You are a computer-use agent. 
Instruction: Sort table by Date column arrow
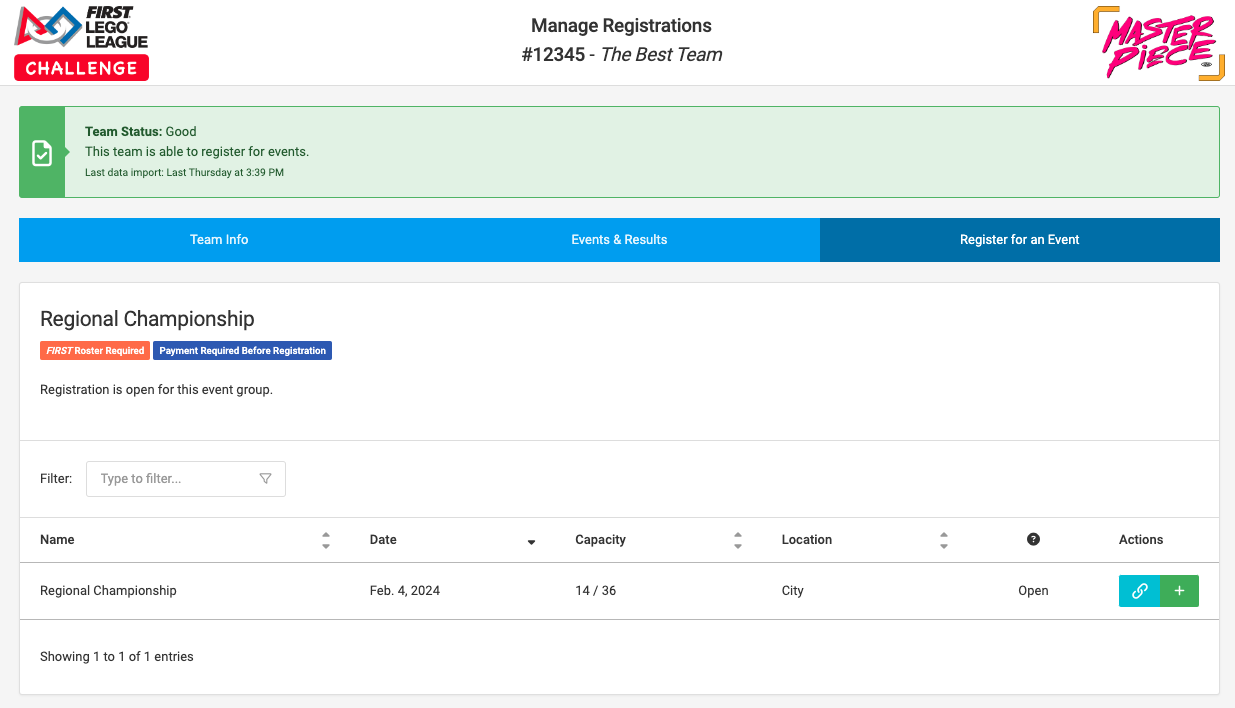pos(531,541)
